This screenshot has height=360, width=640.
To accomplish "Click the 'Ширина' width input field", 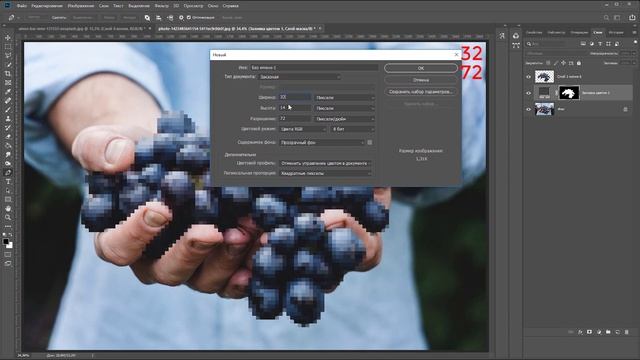I will click(x=295, y=98).
